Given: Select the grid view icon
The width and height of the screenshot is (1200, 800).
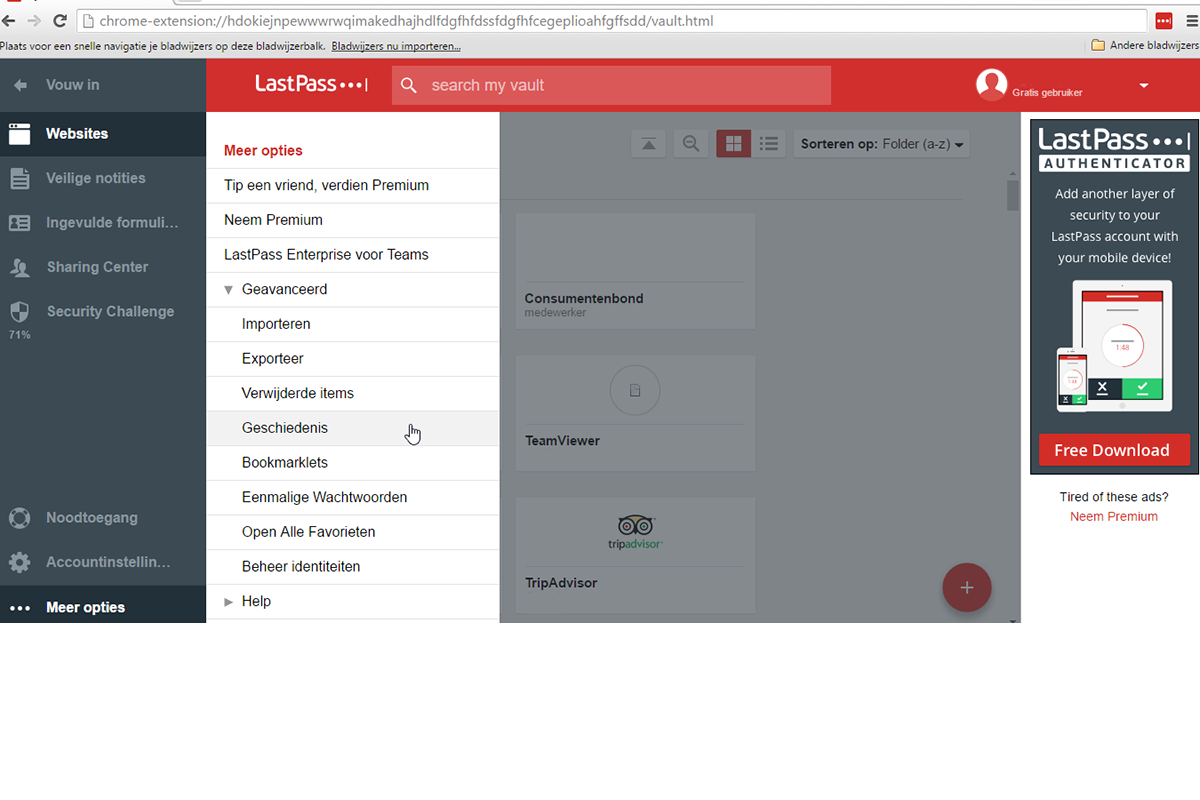Looking at the screenshot, I should 733,144.
